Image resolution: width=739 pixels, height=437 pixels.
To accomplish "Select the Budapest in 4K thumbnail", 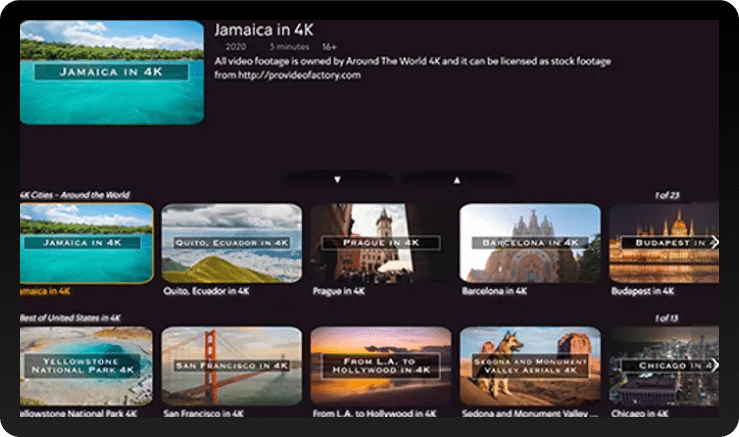I will (664, 243).
